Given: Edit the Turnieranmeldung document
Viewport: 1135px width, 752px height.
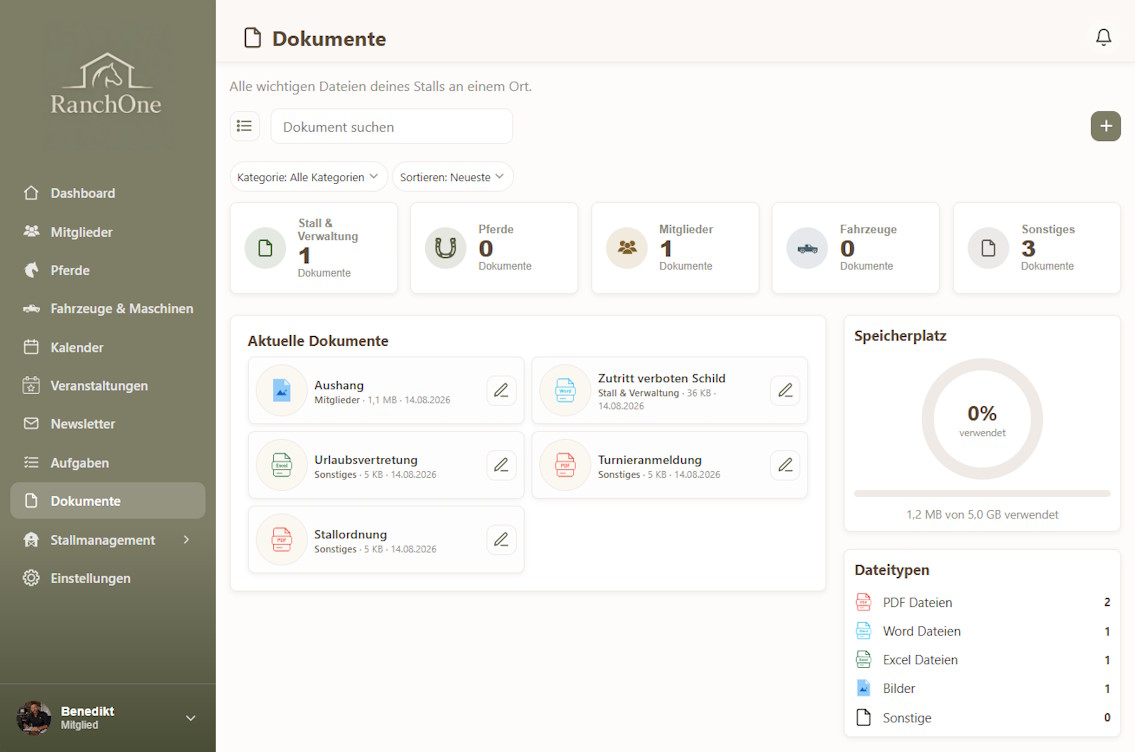Looking at the screenshot, I should [x=785, y=465].
